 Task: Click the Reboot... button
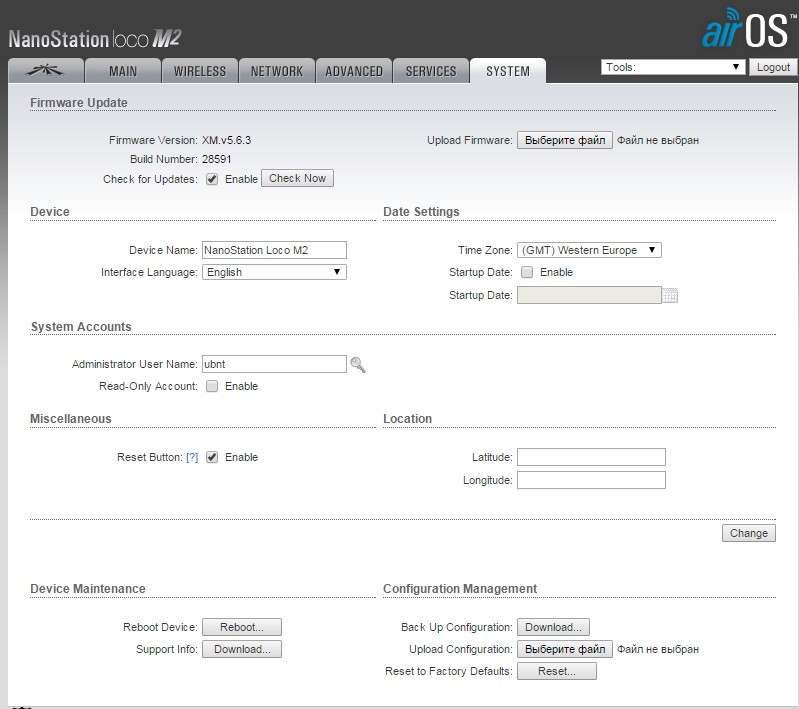click(242, 627)
